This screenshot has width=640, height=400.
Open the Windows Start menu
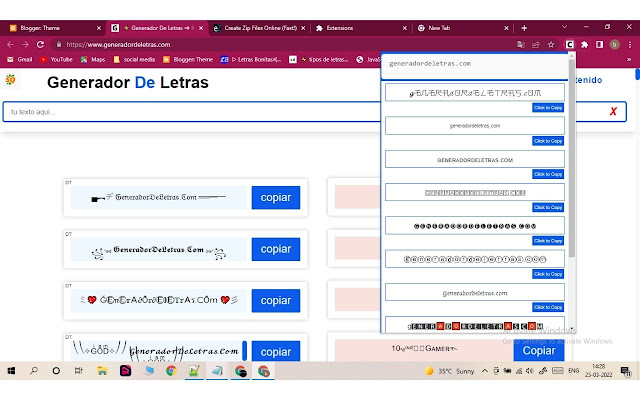click(x=11, y=371)
